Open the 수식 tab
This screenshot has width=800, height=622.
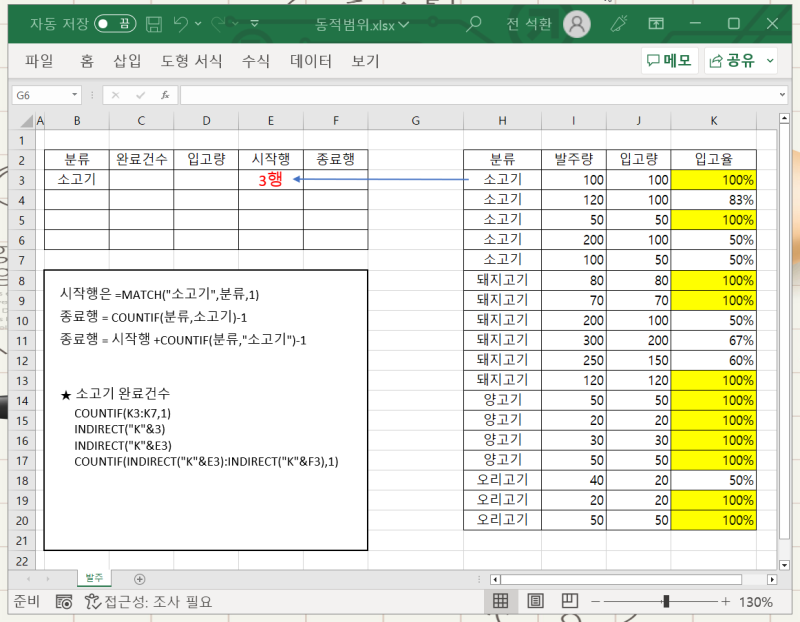click(256, 61)
